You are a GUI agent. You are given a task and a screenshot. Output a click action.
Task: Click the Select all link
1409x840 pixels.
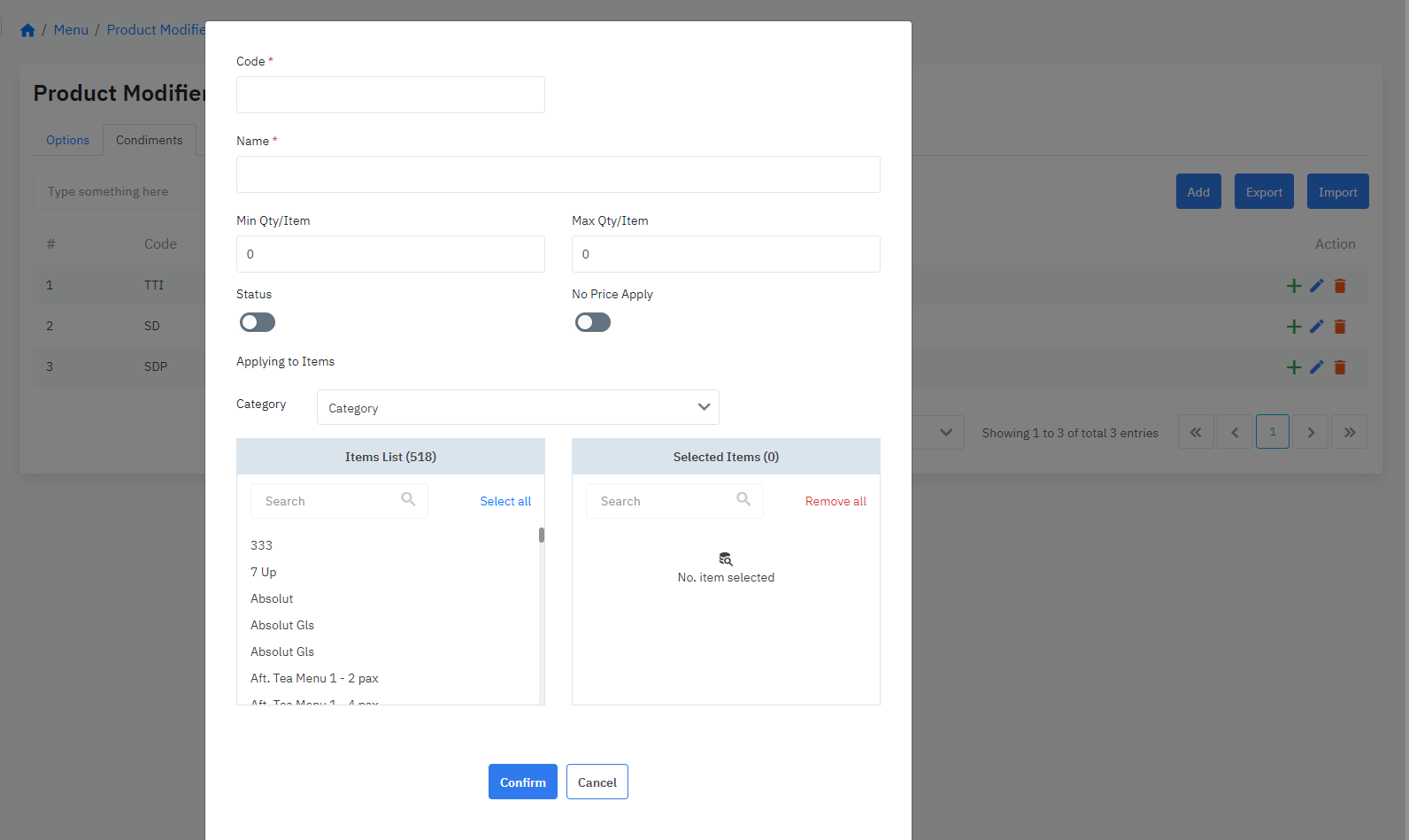pyautogui.click(x=505, y=501)
